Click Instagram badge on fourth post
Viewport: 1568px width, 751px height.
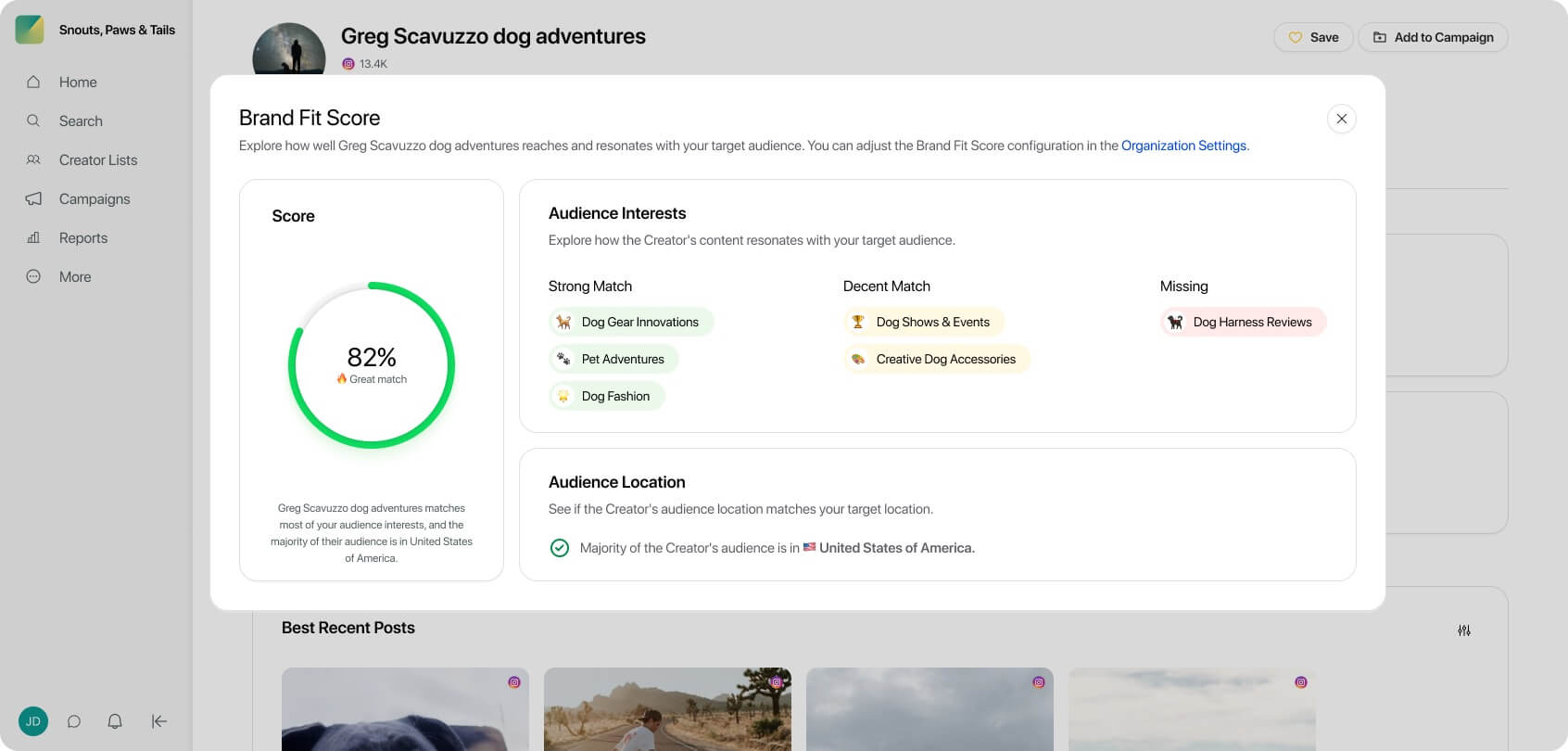pyautogui.click(x=1301, y=682)
